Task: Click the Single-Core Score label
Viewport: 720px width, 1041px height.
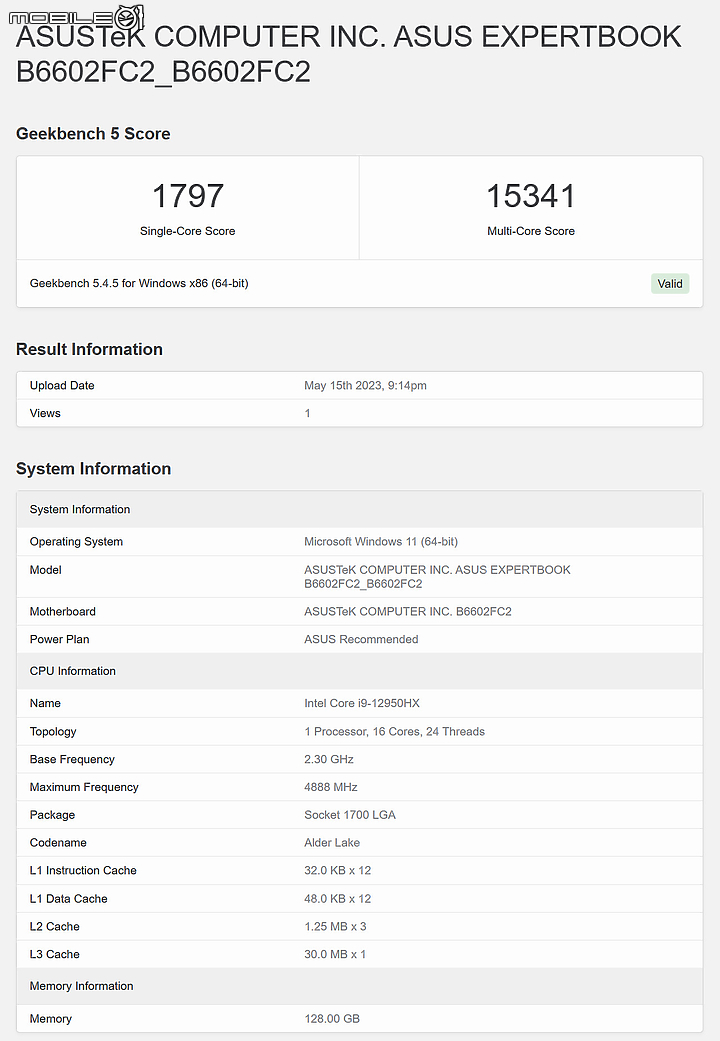Action: pos(187,231)
